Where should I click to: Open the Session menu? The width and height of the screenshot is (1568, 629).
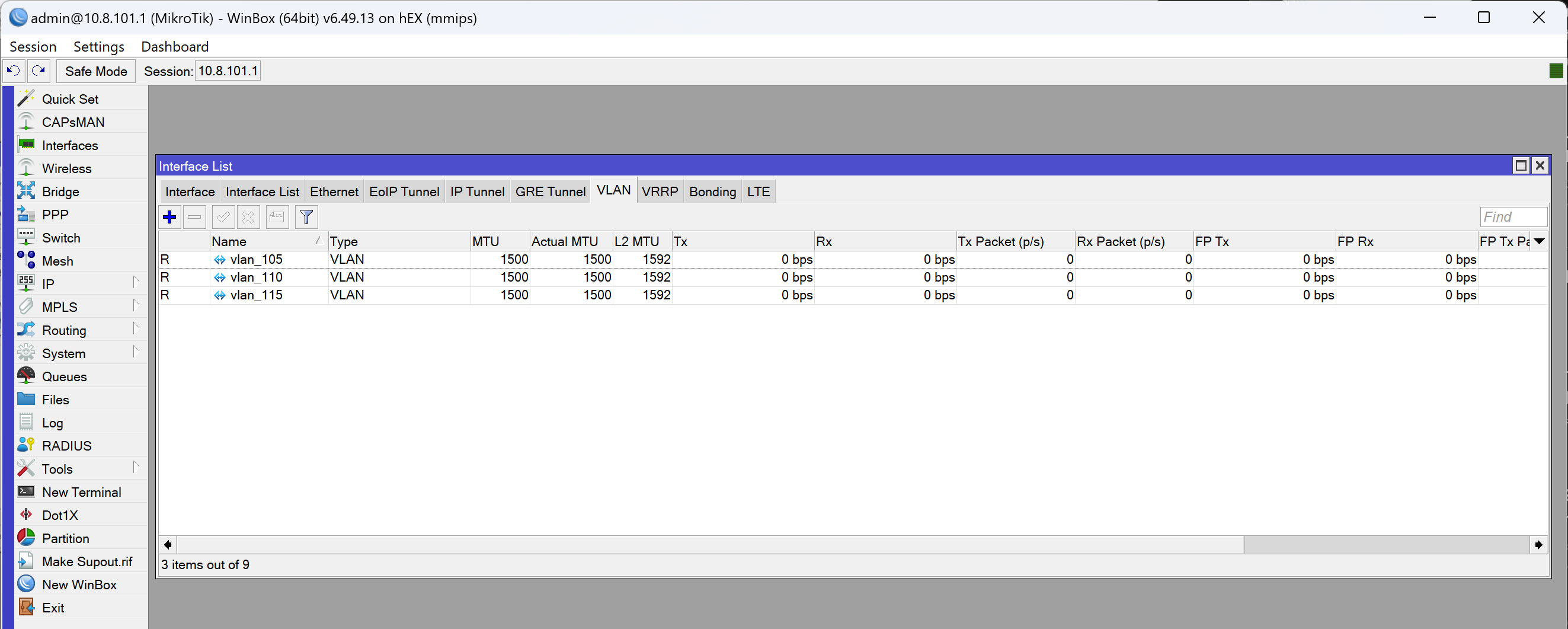[x=33, y=46]
